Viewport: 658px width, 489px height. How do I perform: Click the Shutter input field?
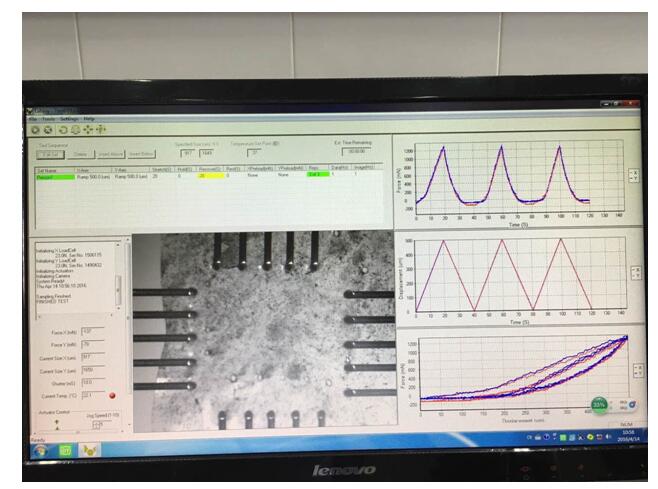coord(87,381)
